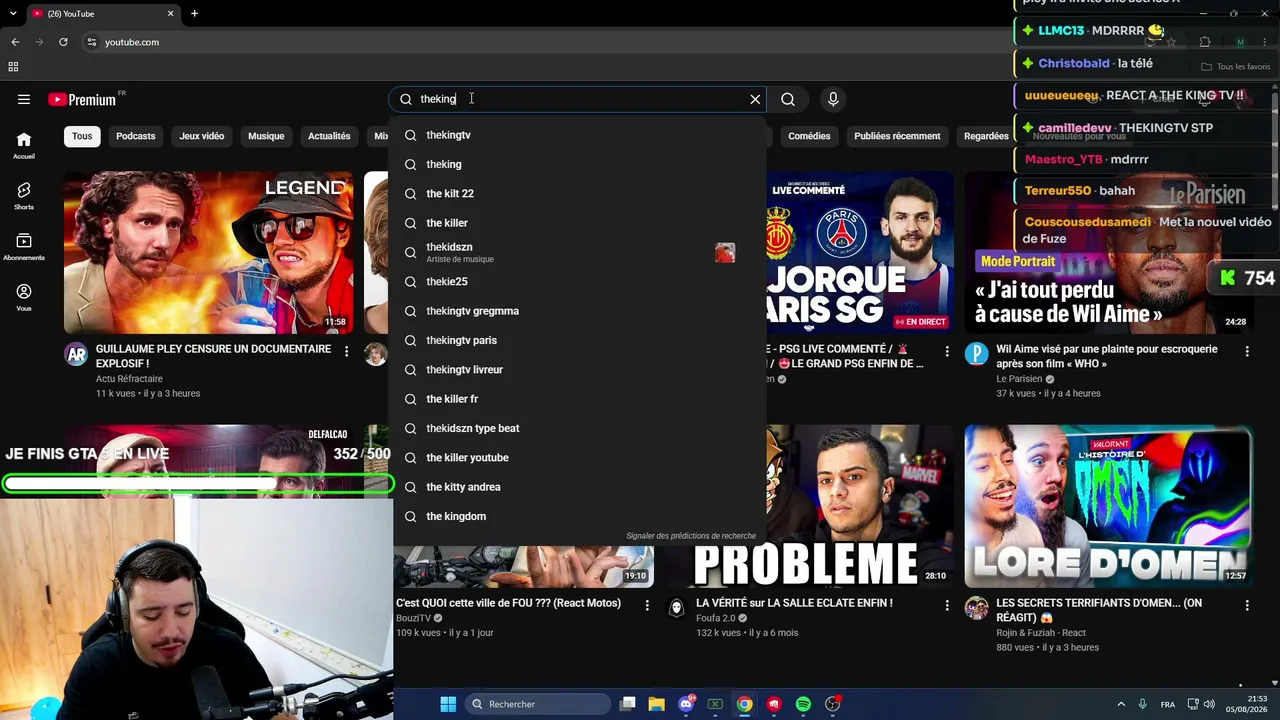
Task: Open the LORE D'OMEN video thumbnail
Action: 1108,506
